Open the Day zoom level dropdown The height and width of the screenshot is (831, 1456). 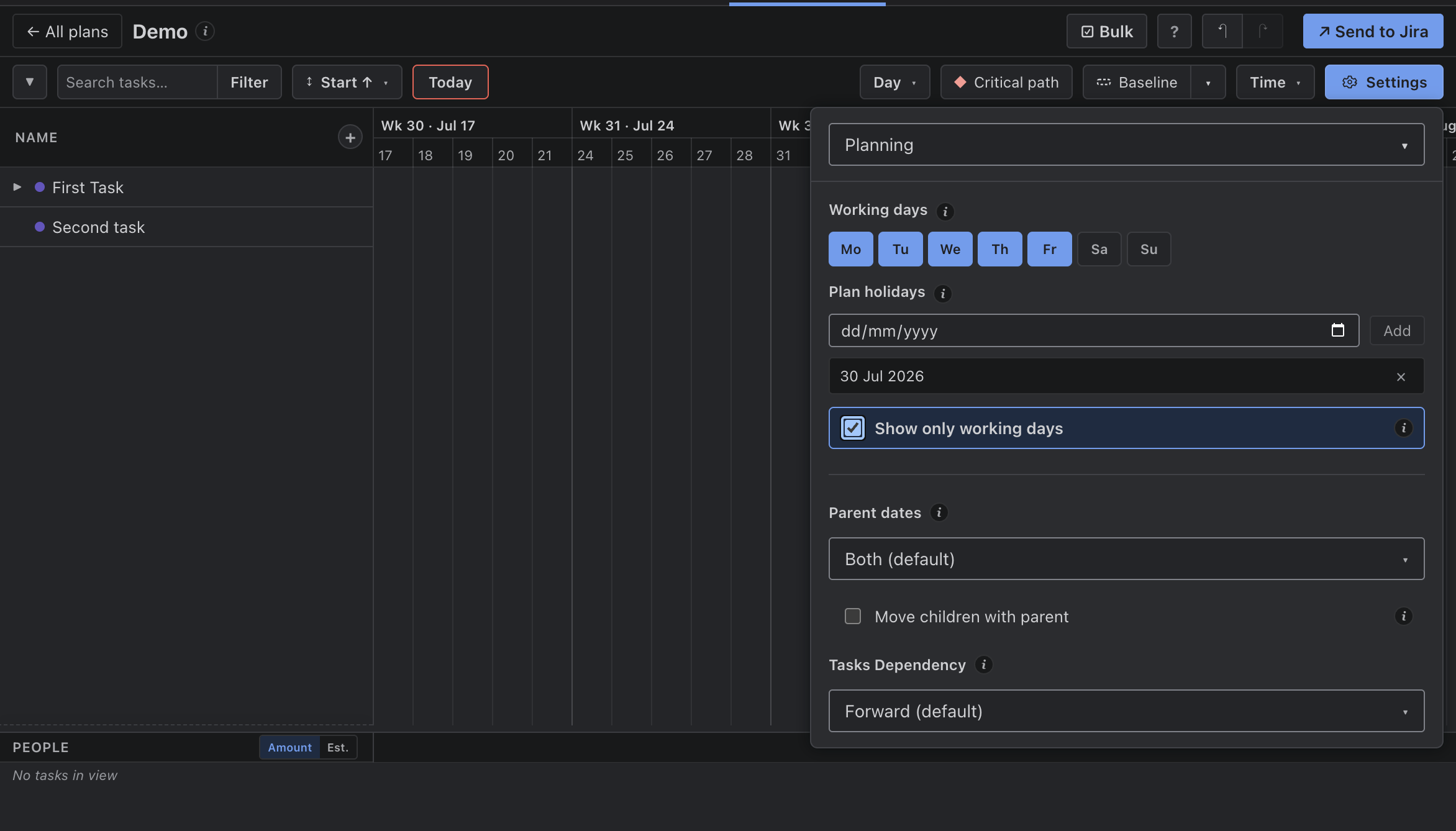894,82
